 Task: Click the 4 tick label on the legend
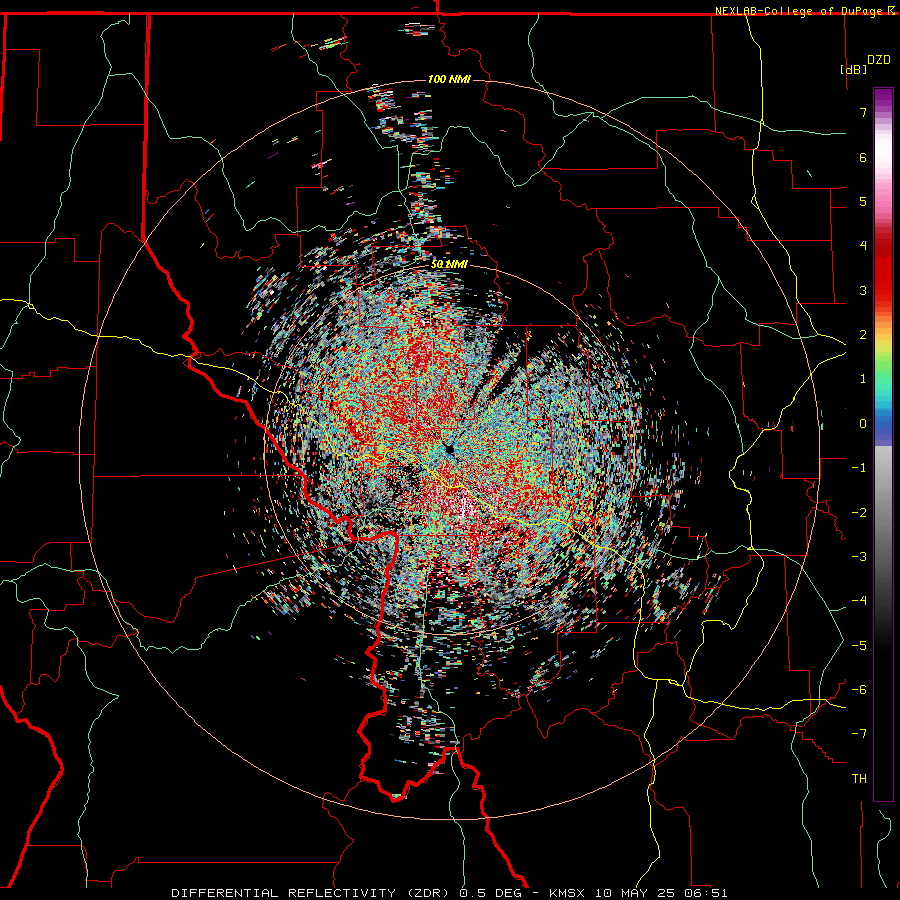[863, 246]
